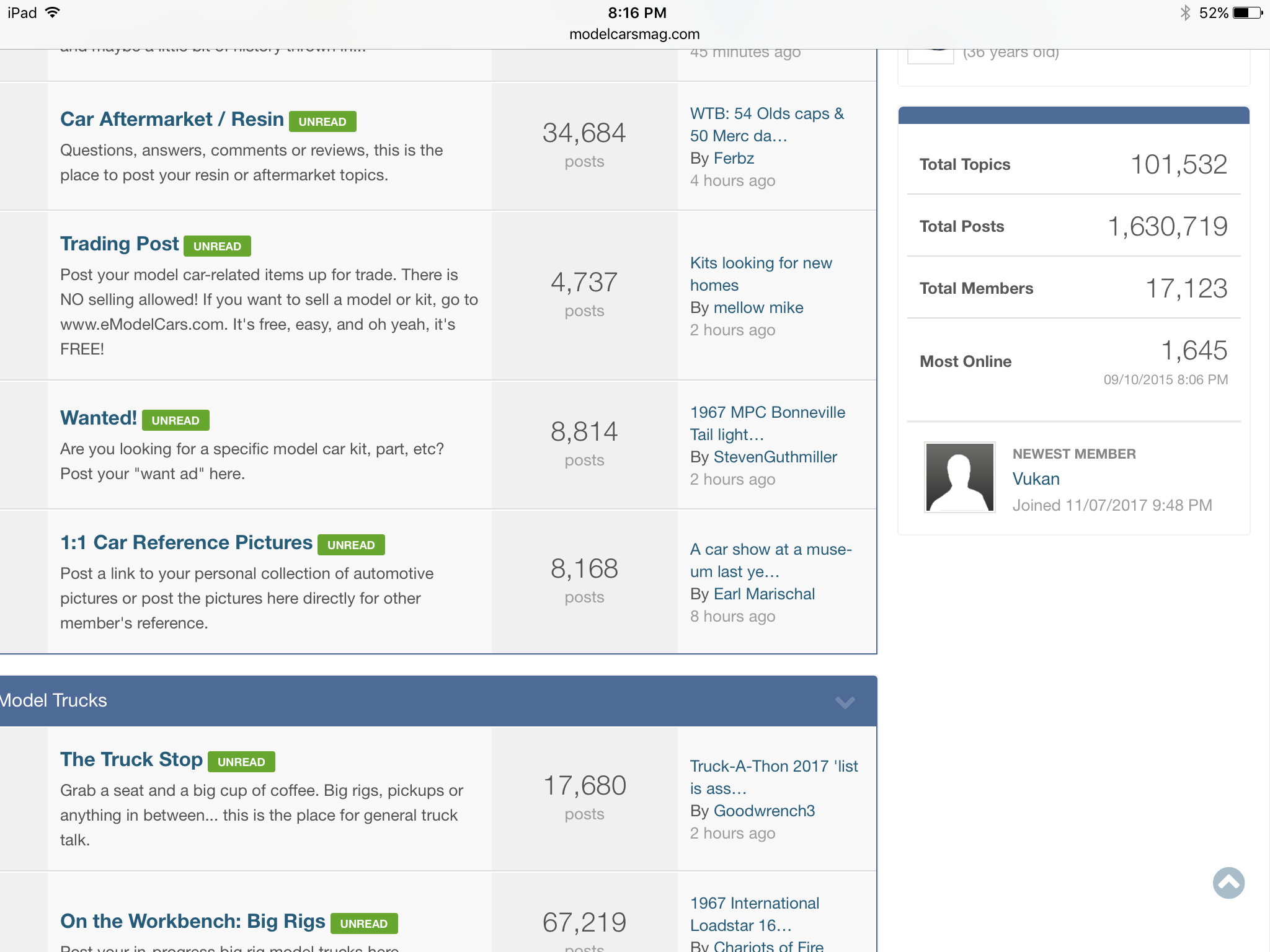Open the Wanted! forum
The image size is (1270, 952).
point(98,418)
